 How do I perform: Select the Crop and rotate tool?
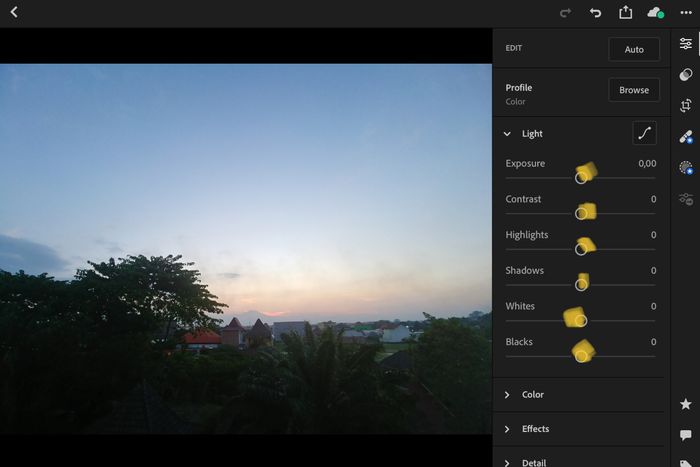(x=686, y=105)
